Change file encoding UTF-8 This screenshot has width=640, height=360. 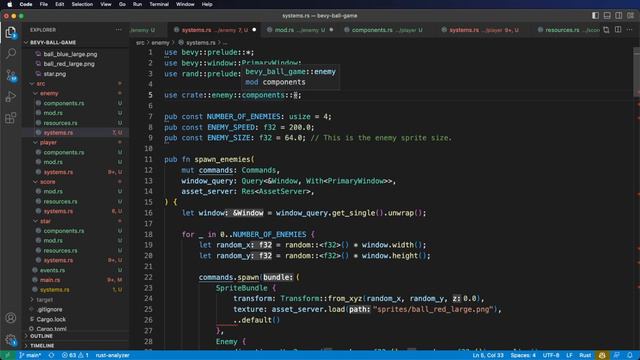[551, 356]
